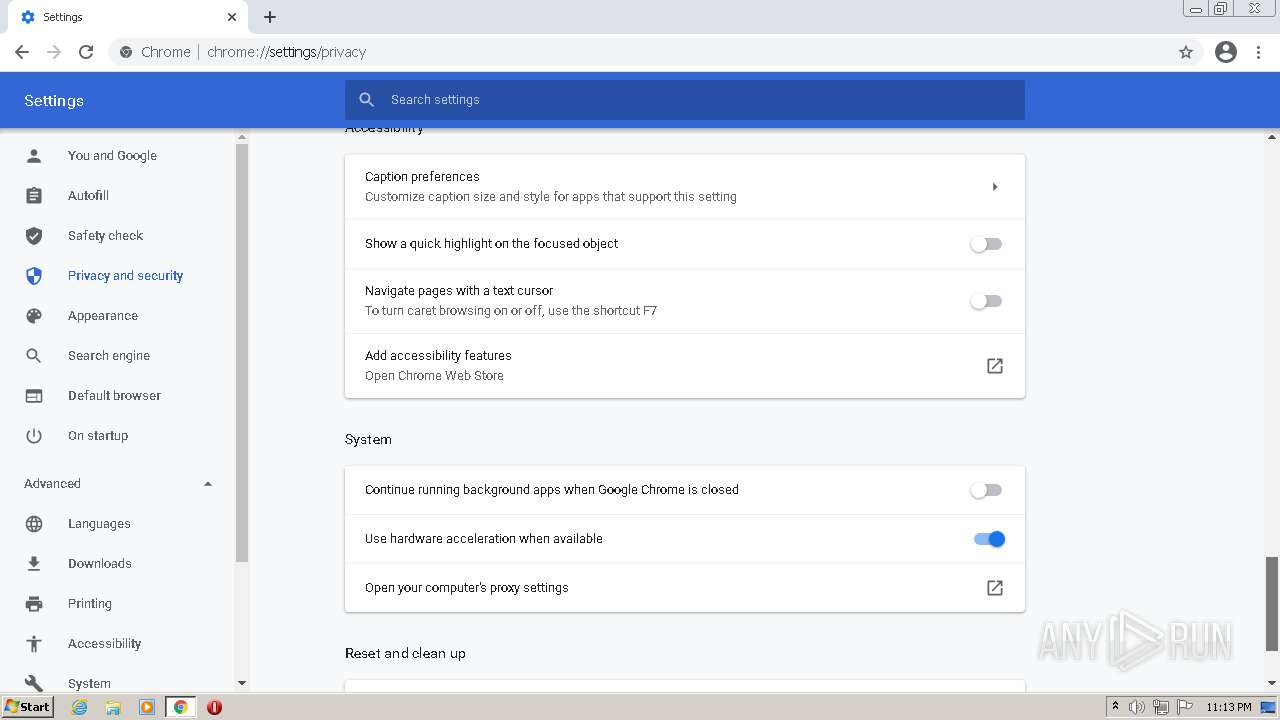Viewport: 1280px width, 720px height.
Task: Disable Use hardware acceleration when available
Action: (989, 539)
